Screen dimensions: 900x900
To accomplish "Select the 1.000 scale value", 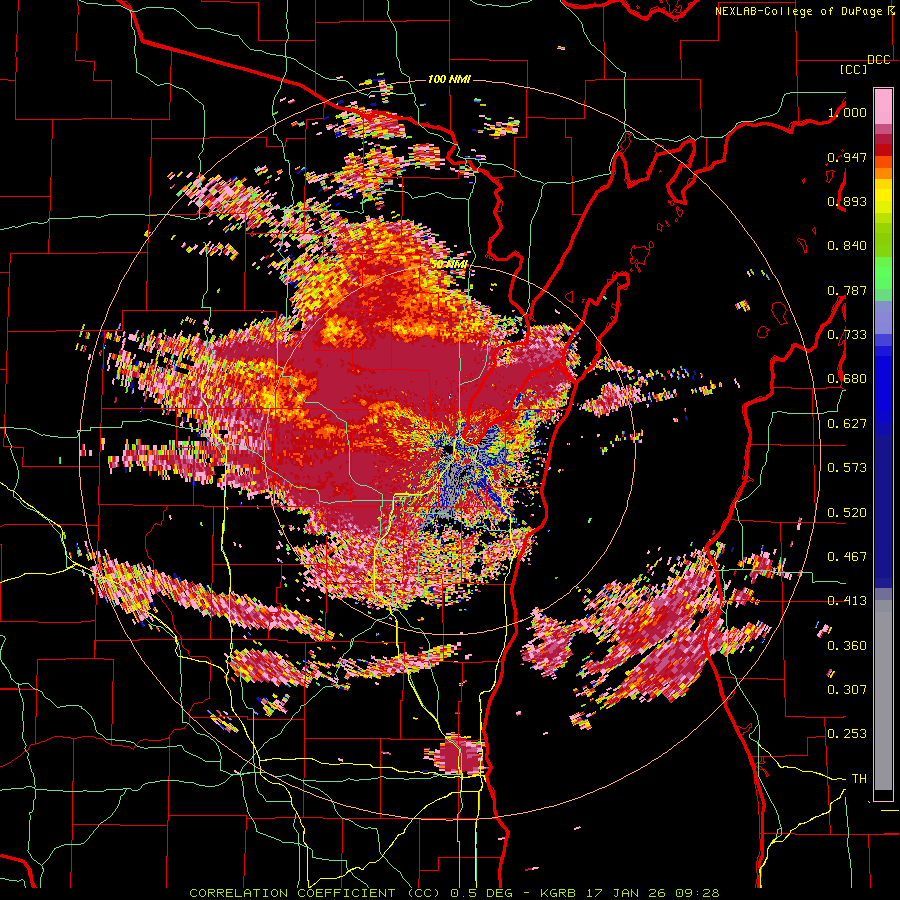I will (x=847, y=112).
